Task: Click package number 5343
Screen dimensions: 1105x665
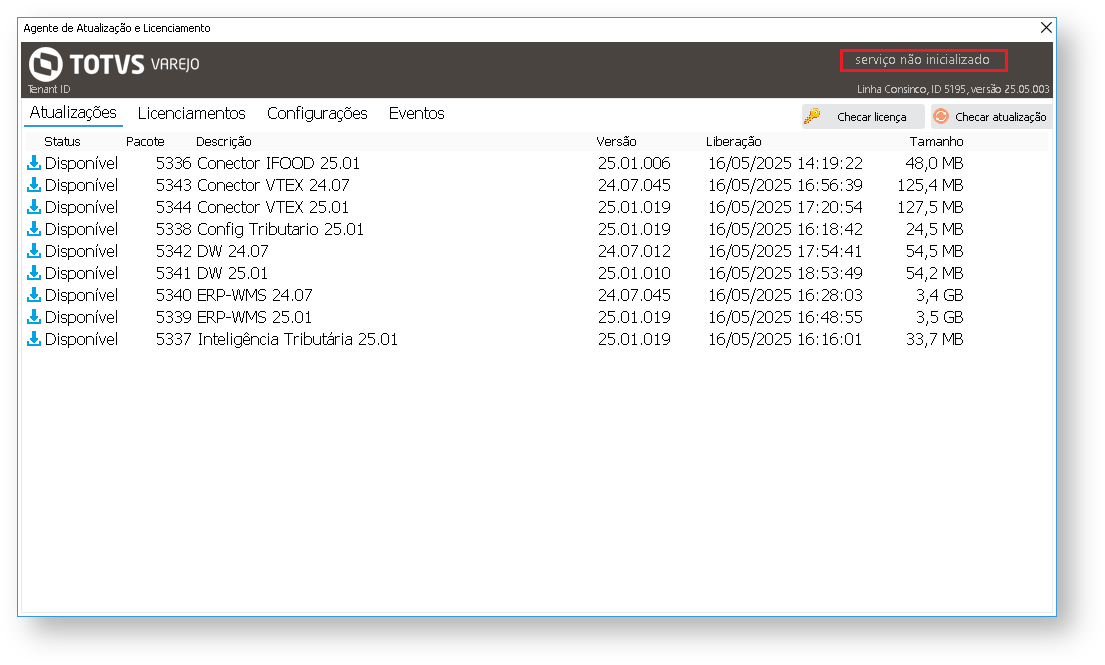Action: click(x=173, y=185)
